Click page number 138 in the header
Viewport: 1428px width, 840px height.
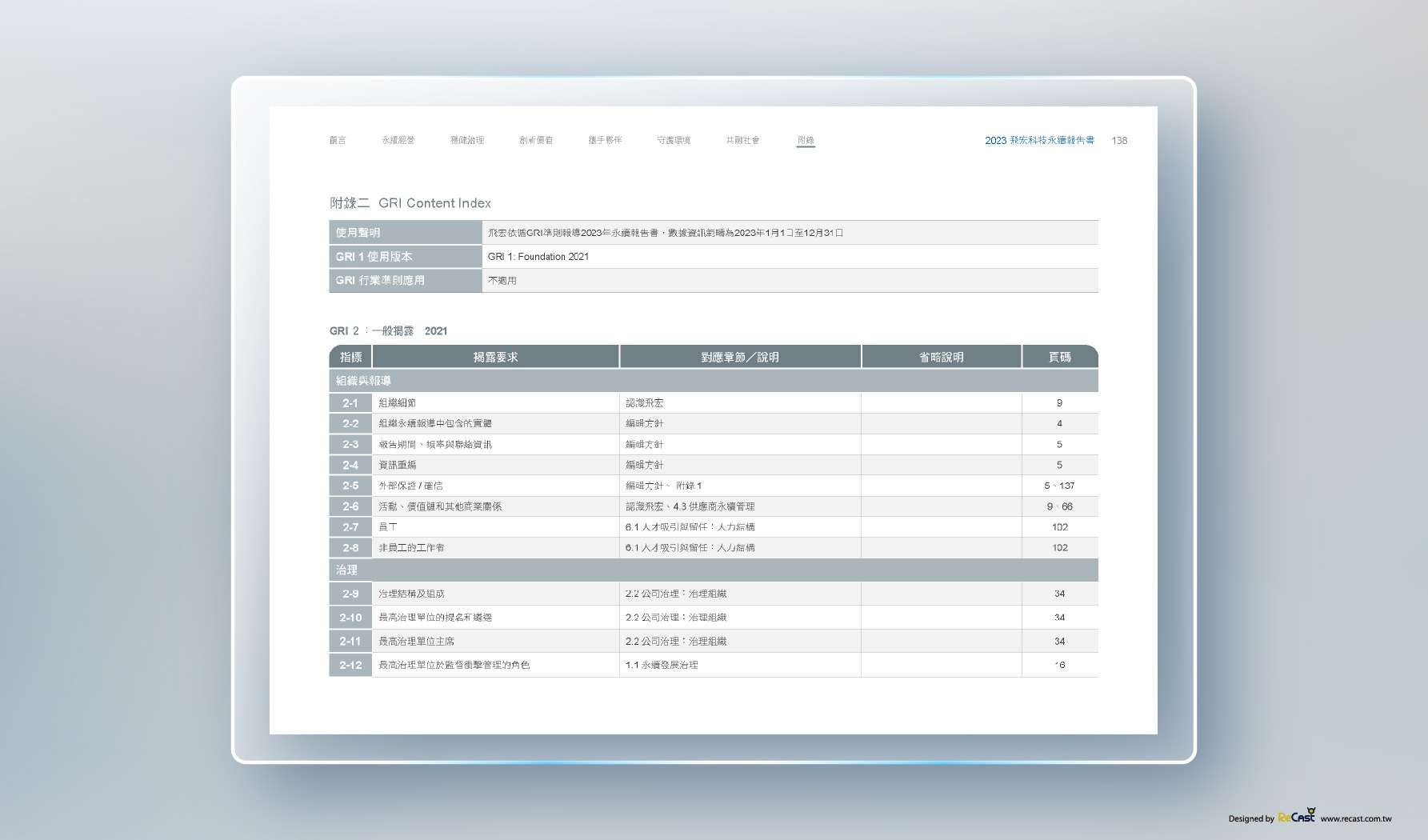point(1119,140)
